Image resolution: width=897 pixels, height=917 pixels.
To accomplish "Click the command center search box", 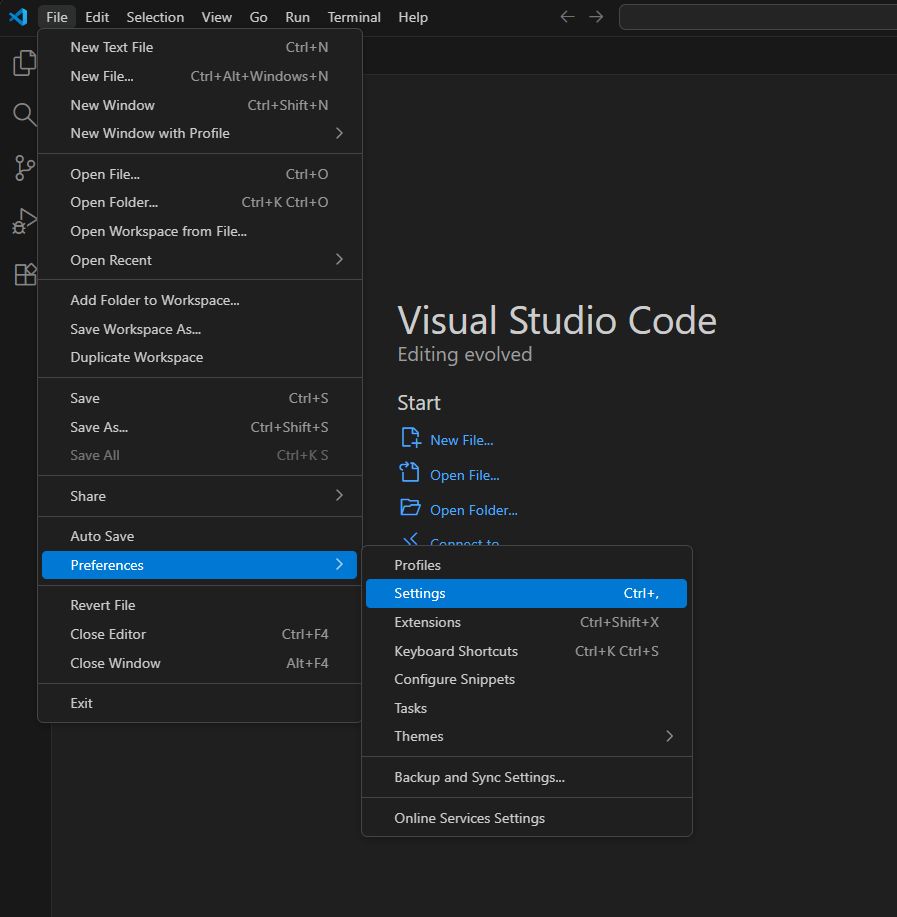I will tap(758, 17).
